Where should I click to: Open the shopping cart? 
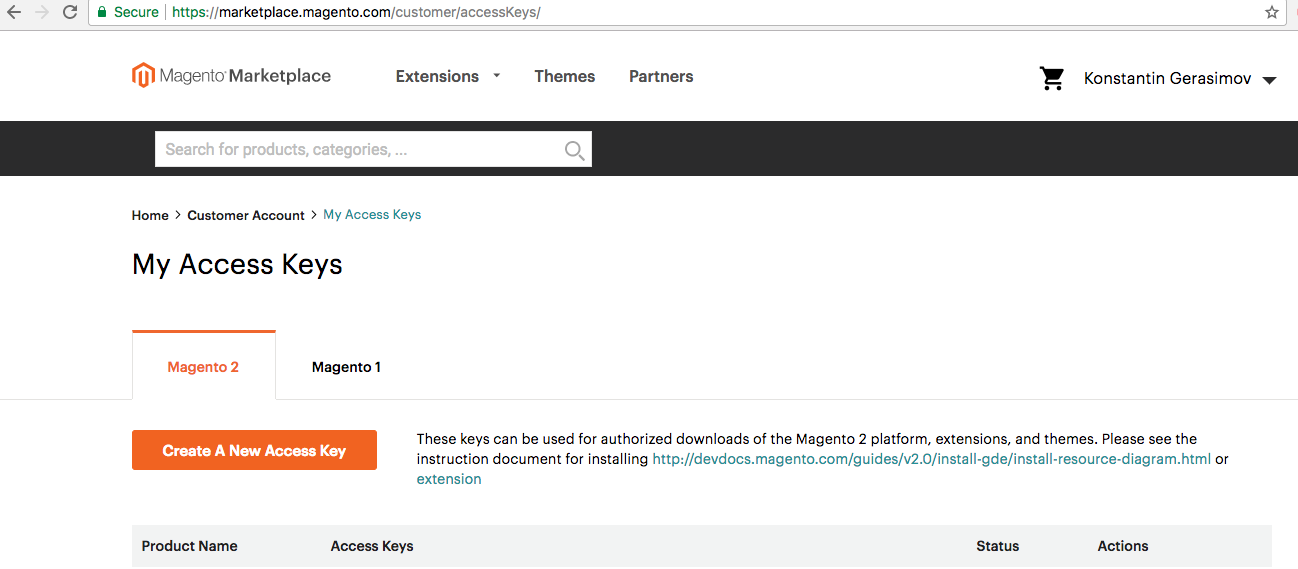1051,78
